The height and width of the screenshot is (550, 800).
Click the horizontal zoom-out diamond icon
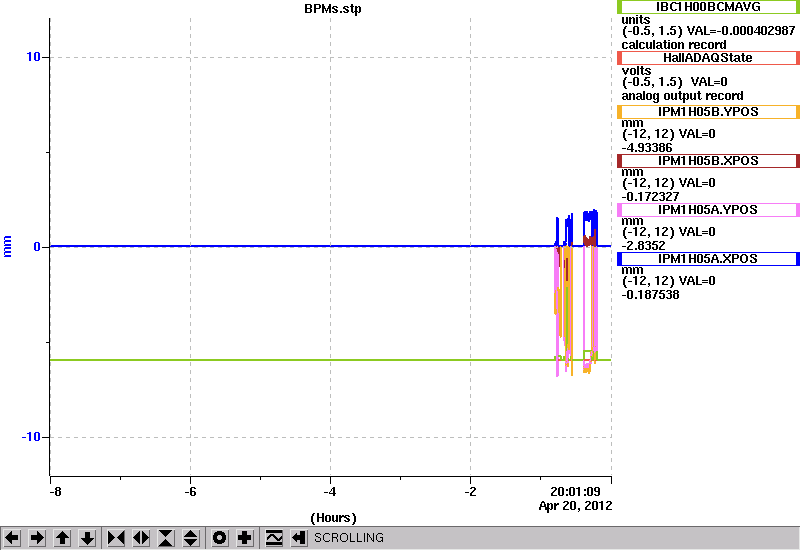coord(141,538)
